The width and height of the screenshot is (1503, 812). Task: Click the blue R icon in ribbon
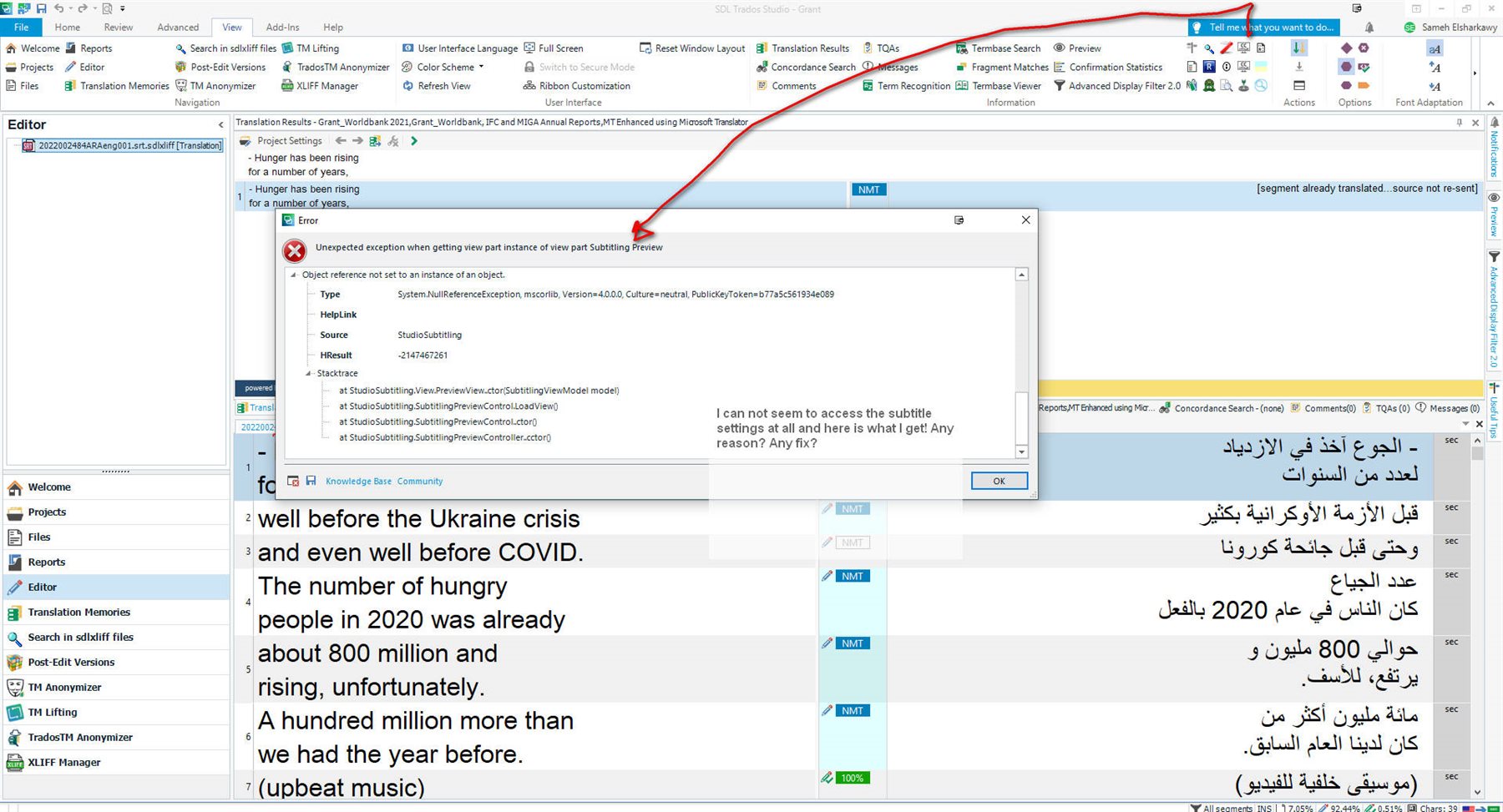[1209, 67]
